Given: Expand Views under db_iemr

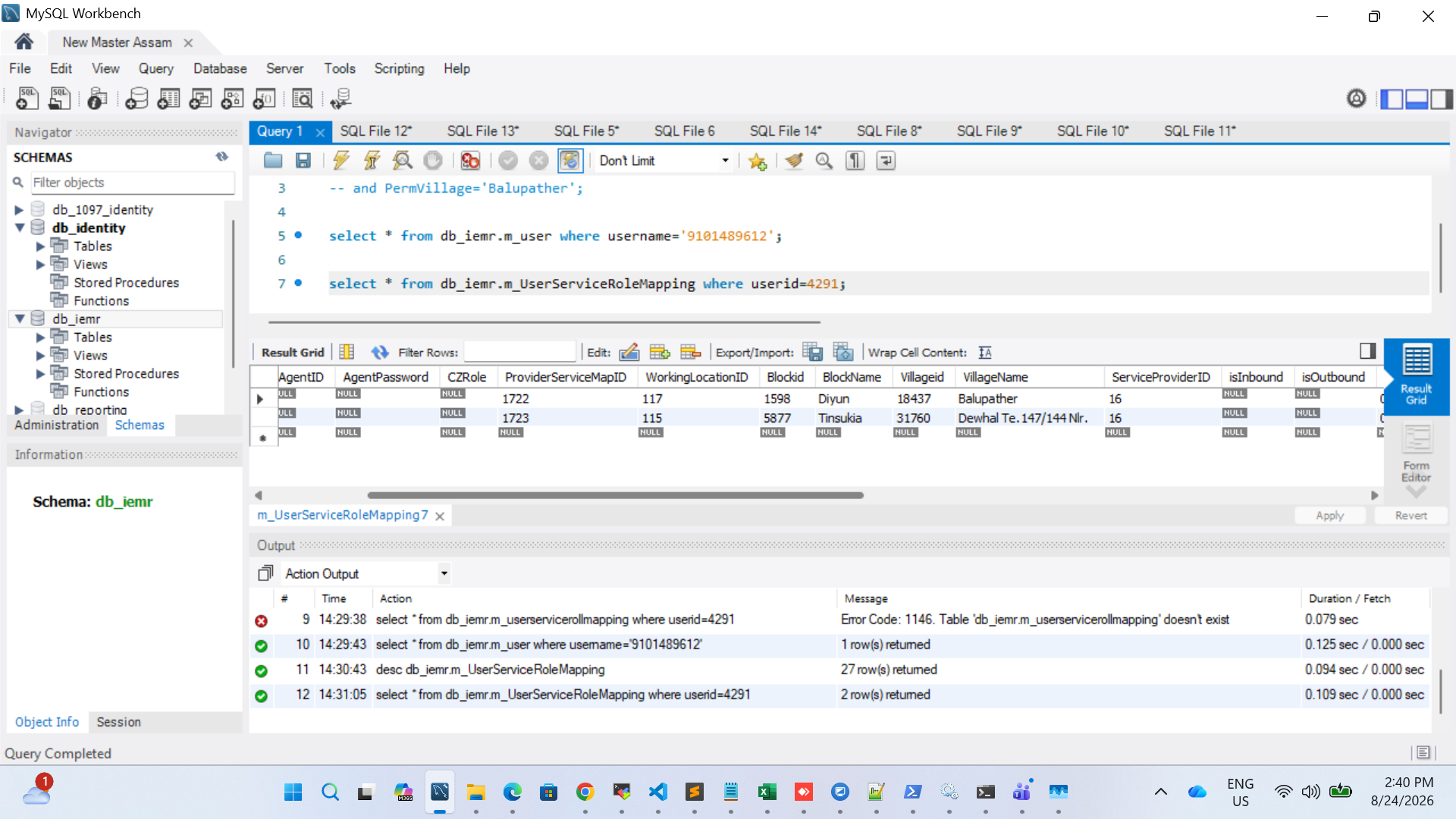Looking at the screenshot, I should coord(40,356).
